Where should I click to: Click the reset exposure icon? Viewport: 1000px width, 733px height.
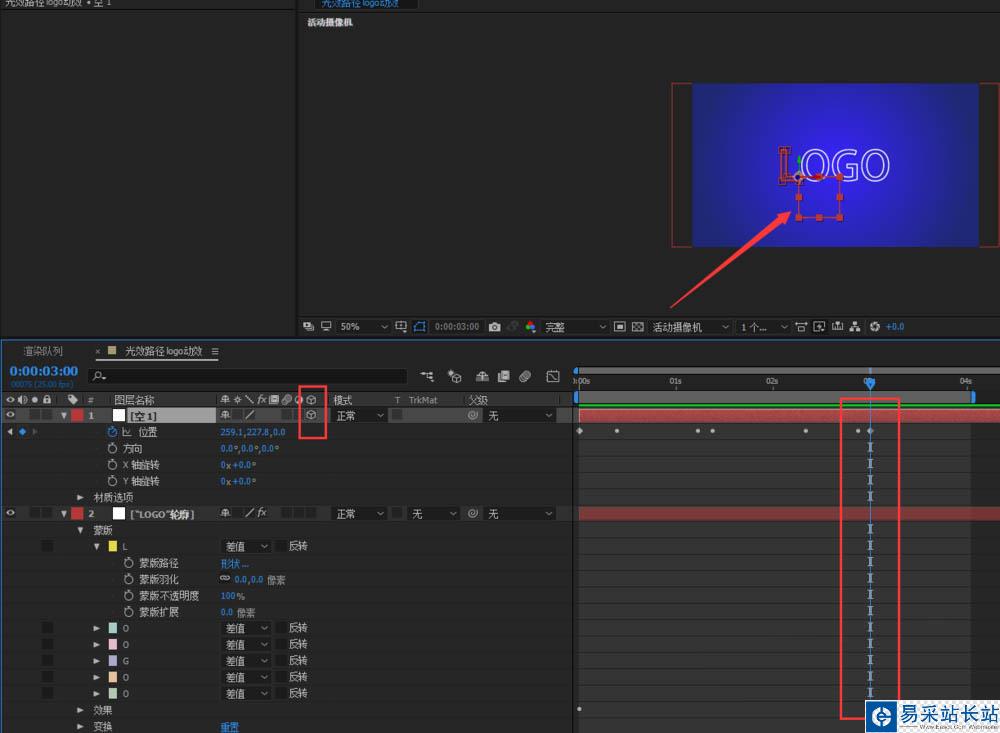pos(874,327)
